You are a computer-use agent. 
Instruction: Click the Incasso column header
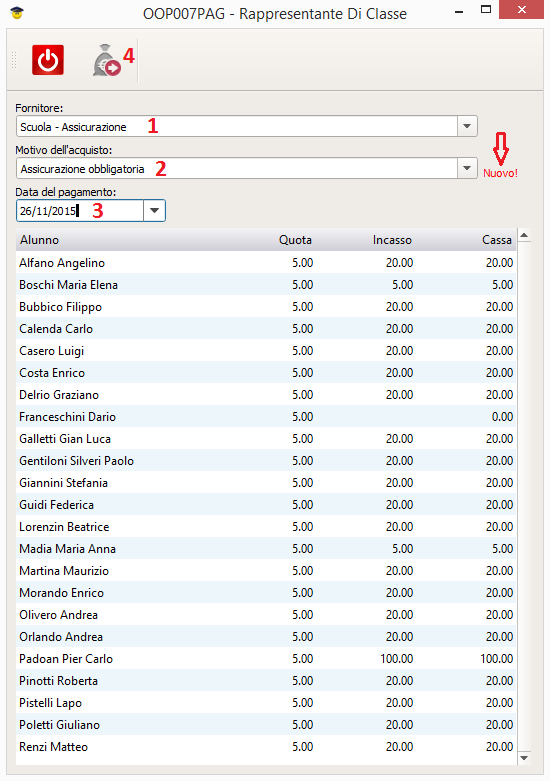click(x=392, y=240)
